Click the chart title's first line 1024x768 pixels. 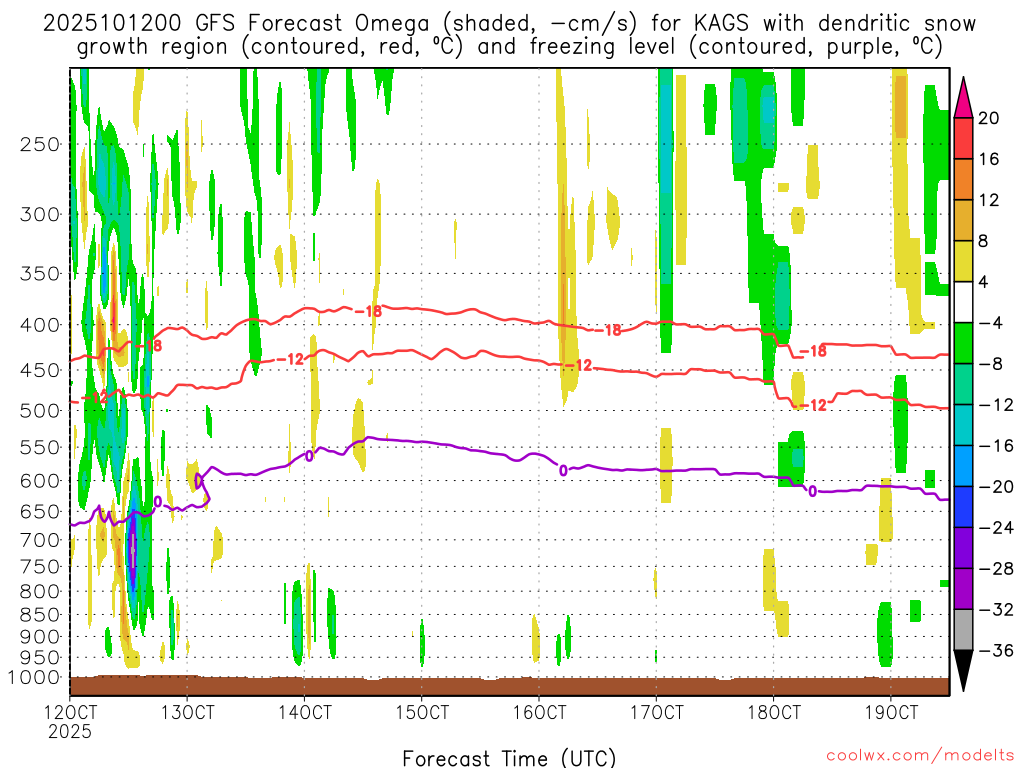point(509,24)
